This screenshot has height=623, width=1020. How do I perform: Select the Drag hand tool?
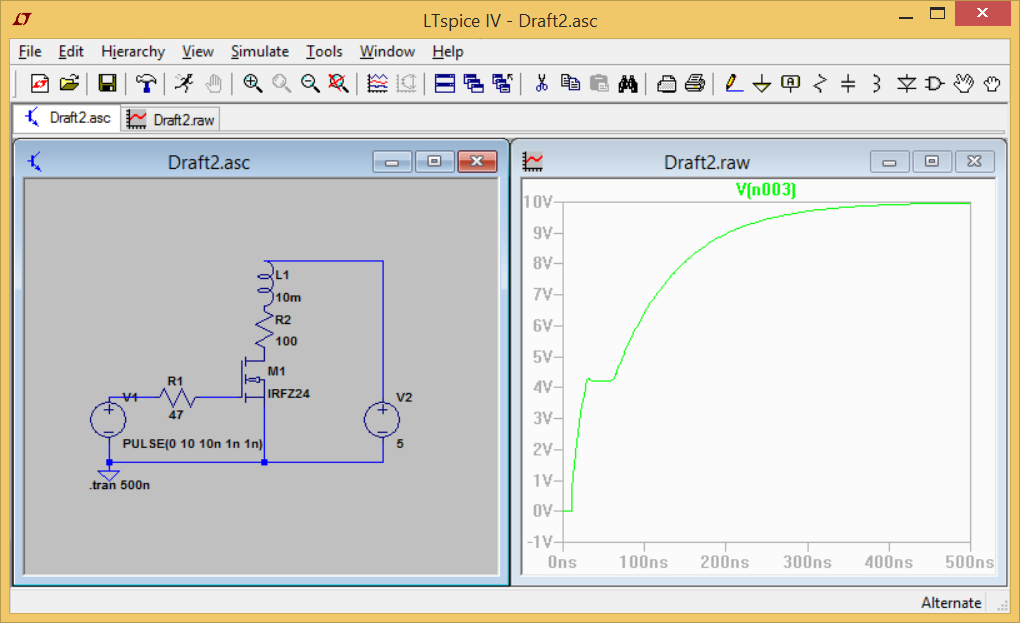(x=992, y=83)
